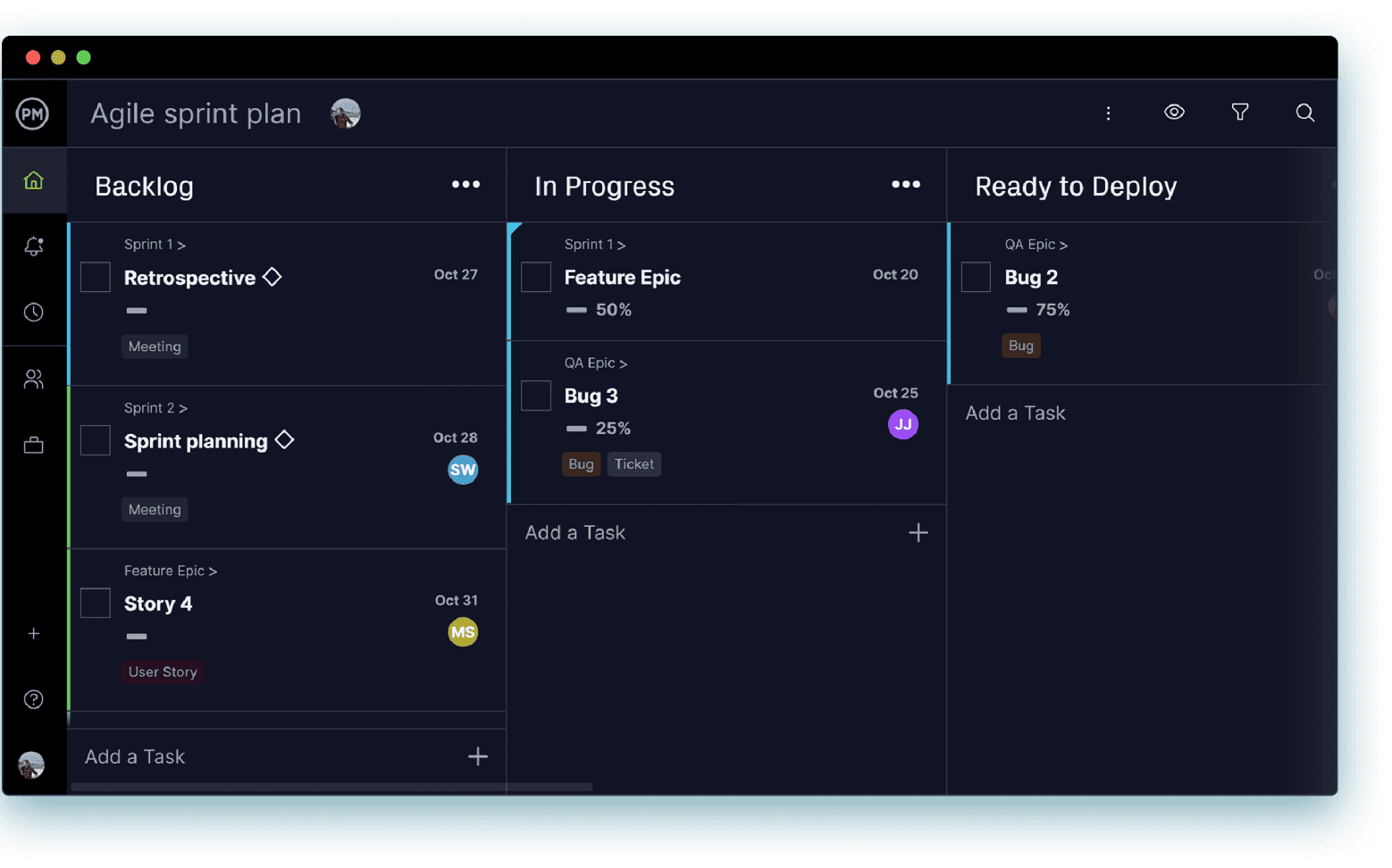
Task: Open the time tracking clock icon
Action: pos(33,312)
